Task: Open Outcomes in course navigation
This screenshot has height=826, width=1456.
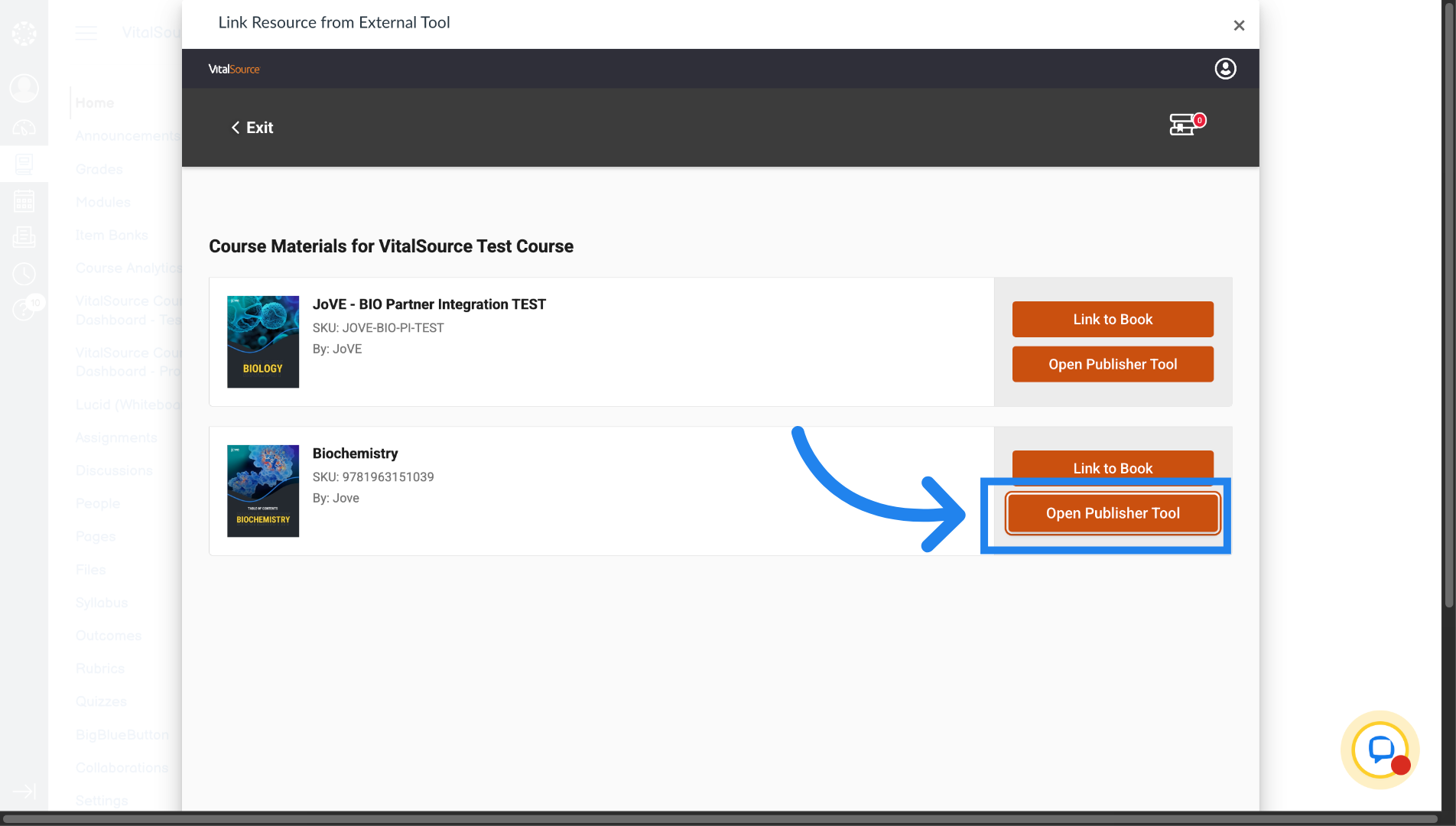Action: coord(109,636)
